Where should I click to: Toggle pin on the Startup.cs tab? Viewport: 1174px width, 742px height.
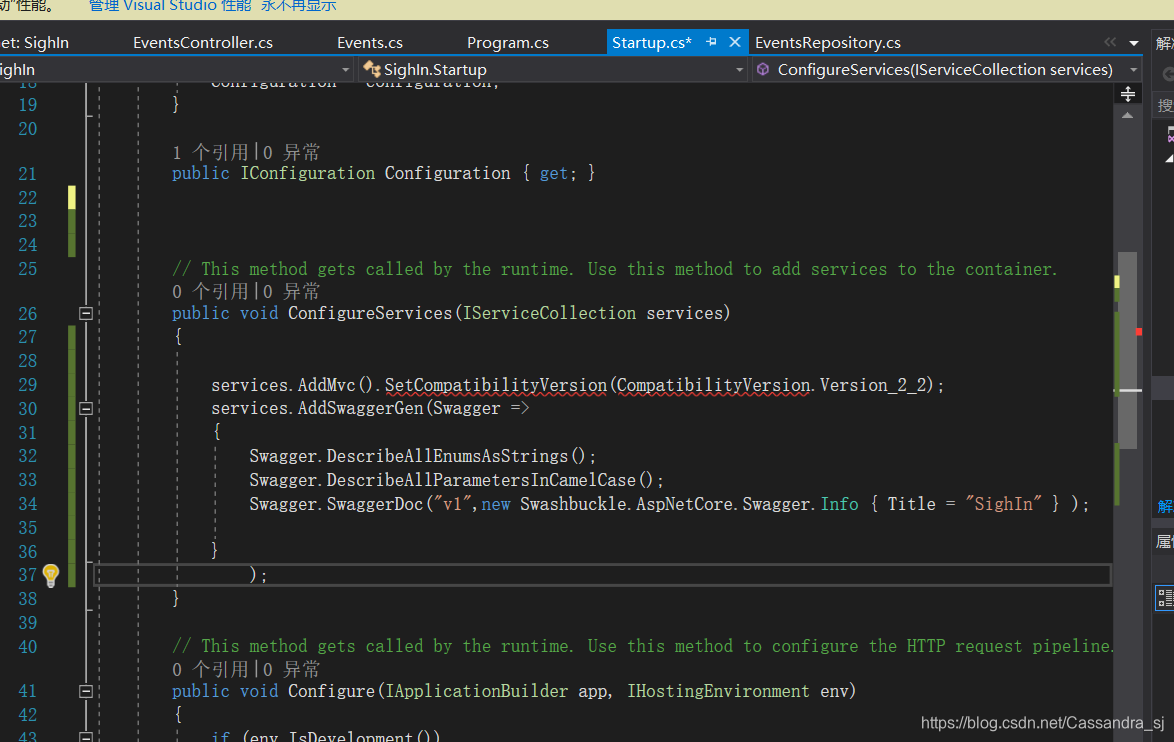coord(711,42)
